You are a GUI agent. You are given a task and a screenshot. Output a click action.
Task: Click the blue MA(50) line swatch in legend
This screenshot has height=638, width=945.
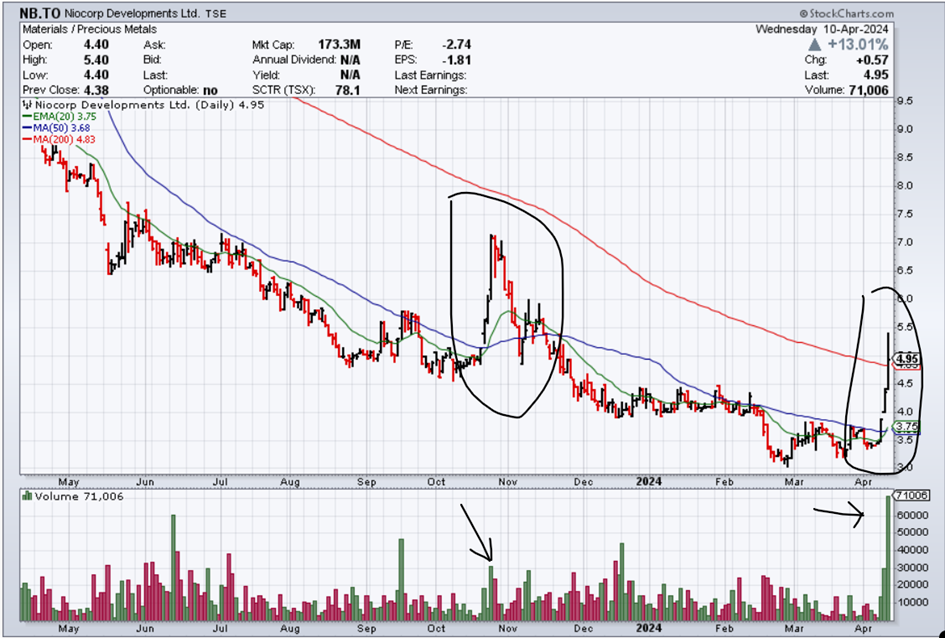tap(27, 128)
